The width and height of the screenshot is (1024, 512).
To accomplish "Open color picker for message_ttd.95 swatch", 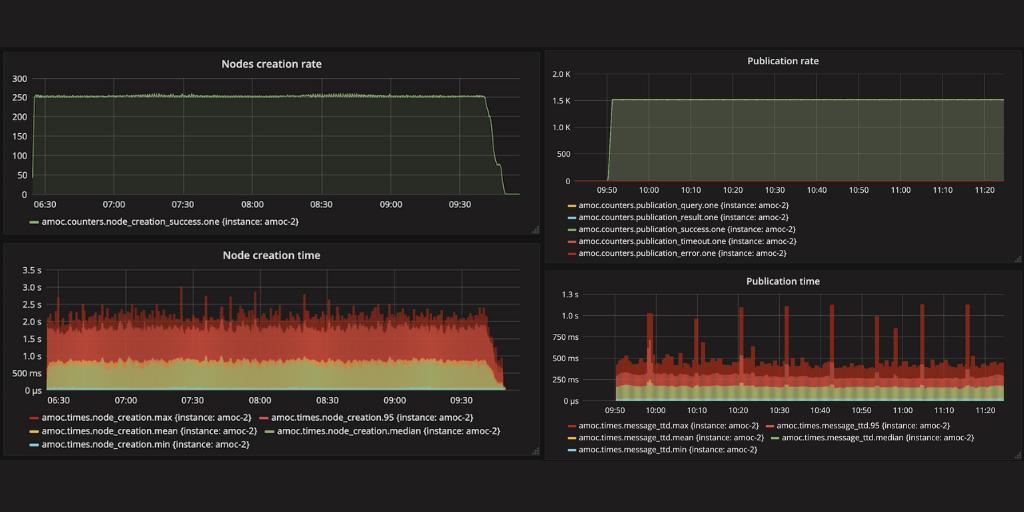I will 770,426.
